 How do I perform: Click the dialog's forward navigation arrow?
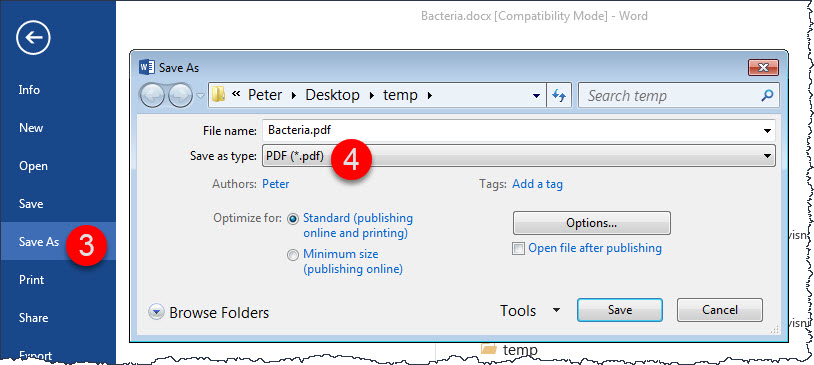(x=181, y=96)
